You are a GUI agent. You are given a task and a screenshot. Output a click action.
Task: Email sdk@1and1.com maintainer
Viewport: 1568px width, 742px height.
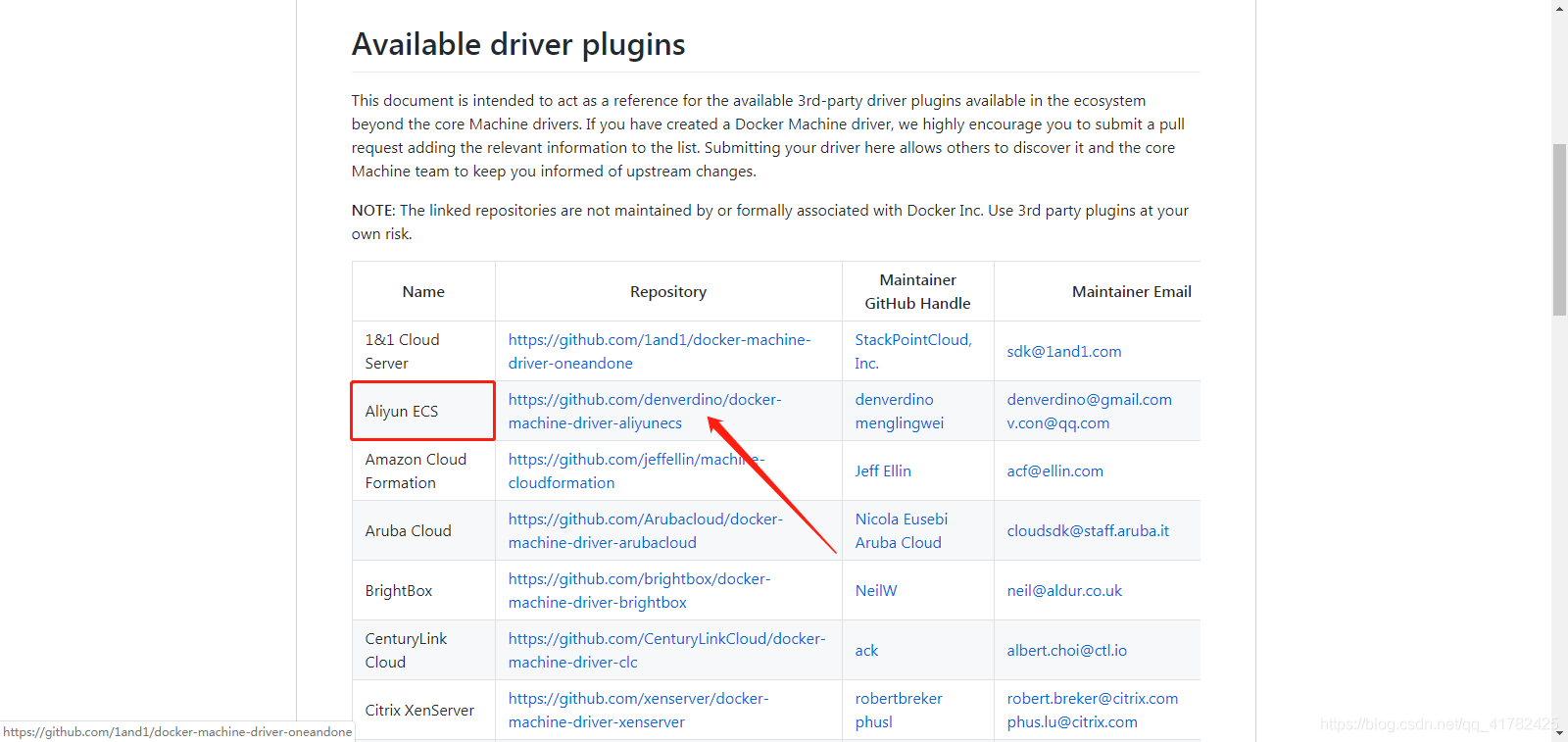pos(1063,351)
